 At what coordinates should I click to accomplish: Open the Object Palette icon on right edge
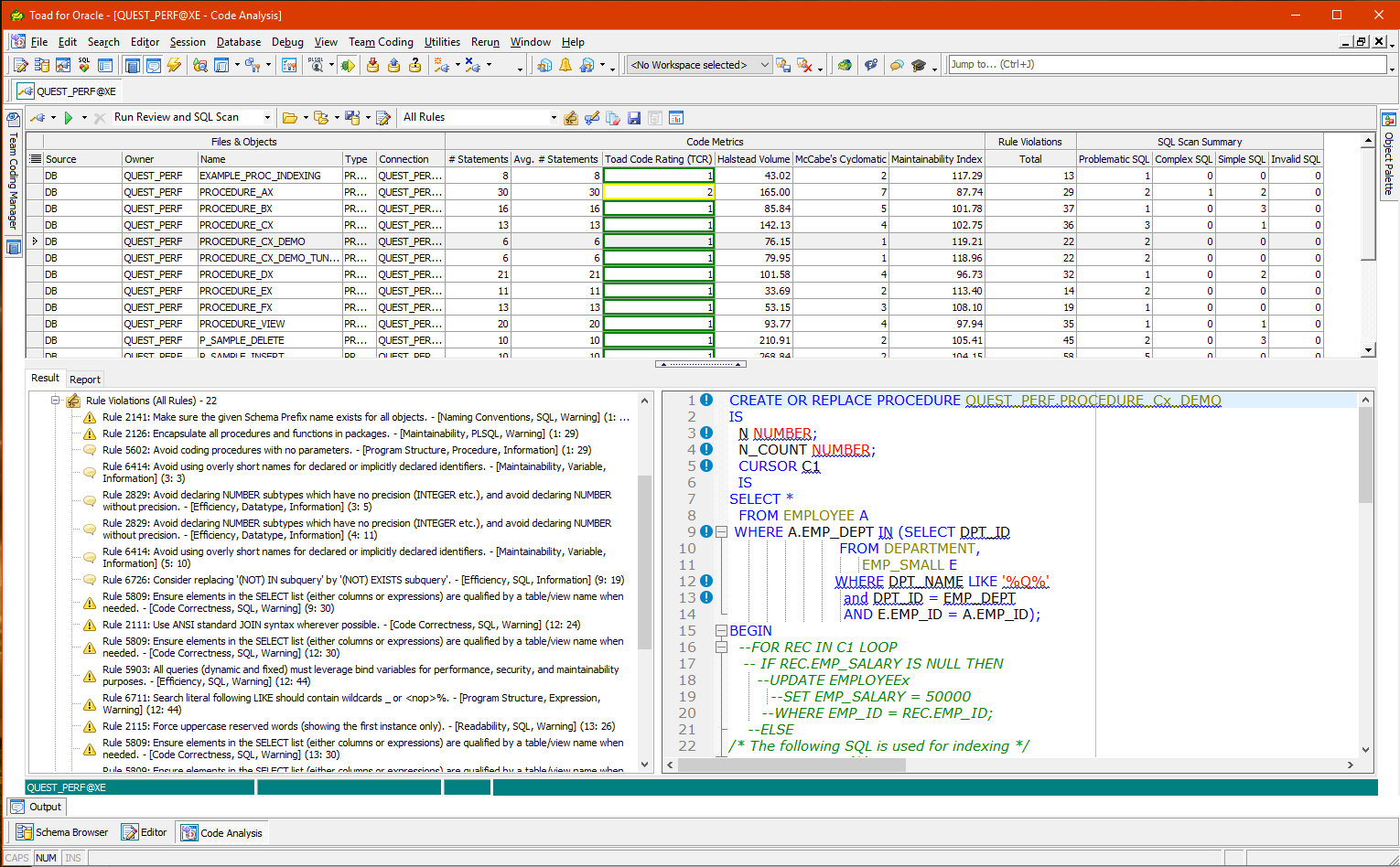tap(1388, 120)
